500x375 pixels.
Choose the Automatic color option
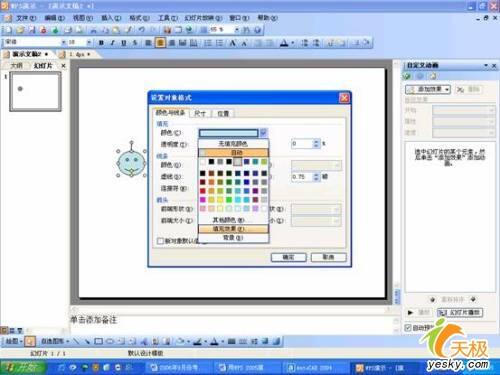pyautogui.click(x=233, y=152)
